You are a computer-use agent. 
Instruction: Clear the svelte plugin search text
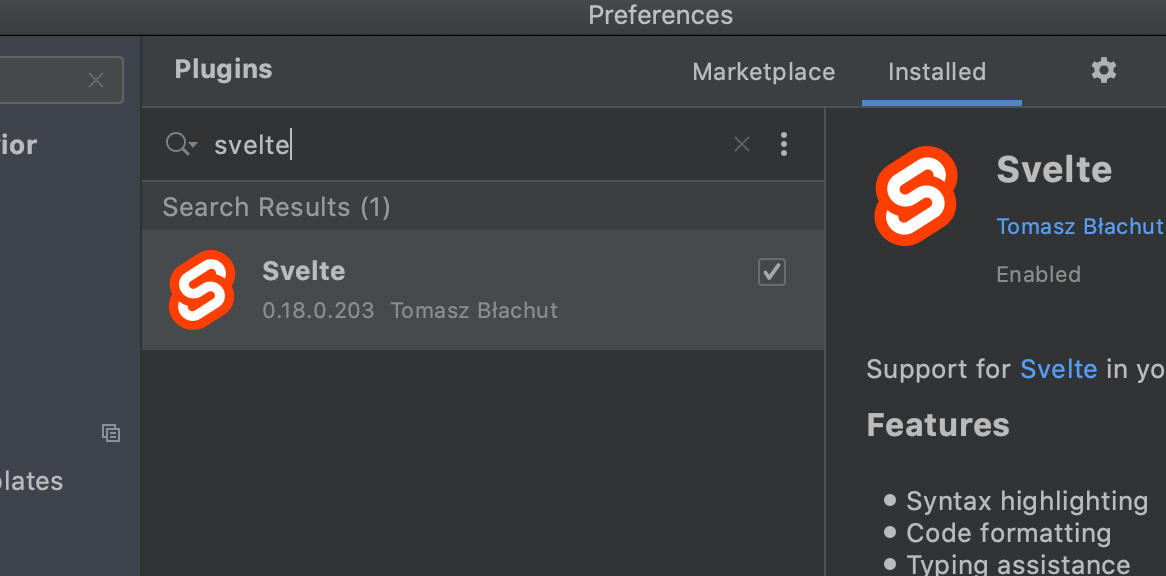(x=741, y=144)
